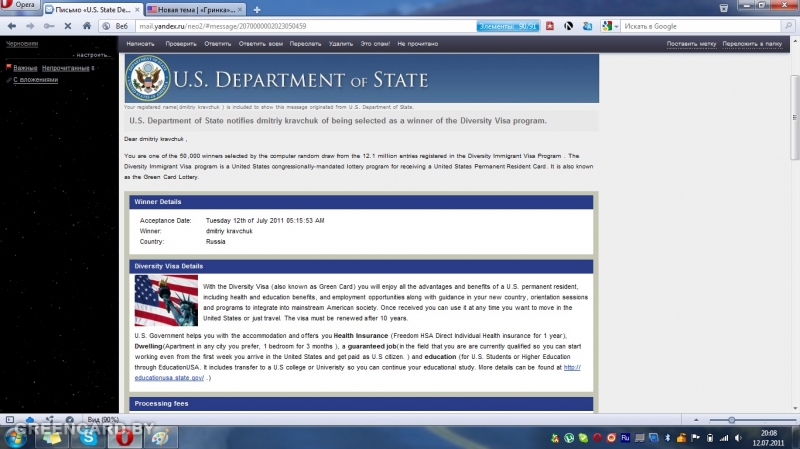This screenshot has width=800, height=449.
Task: Open the «Поставить метку» dropdown
Action: pos(691,44)
